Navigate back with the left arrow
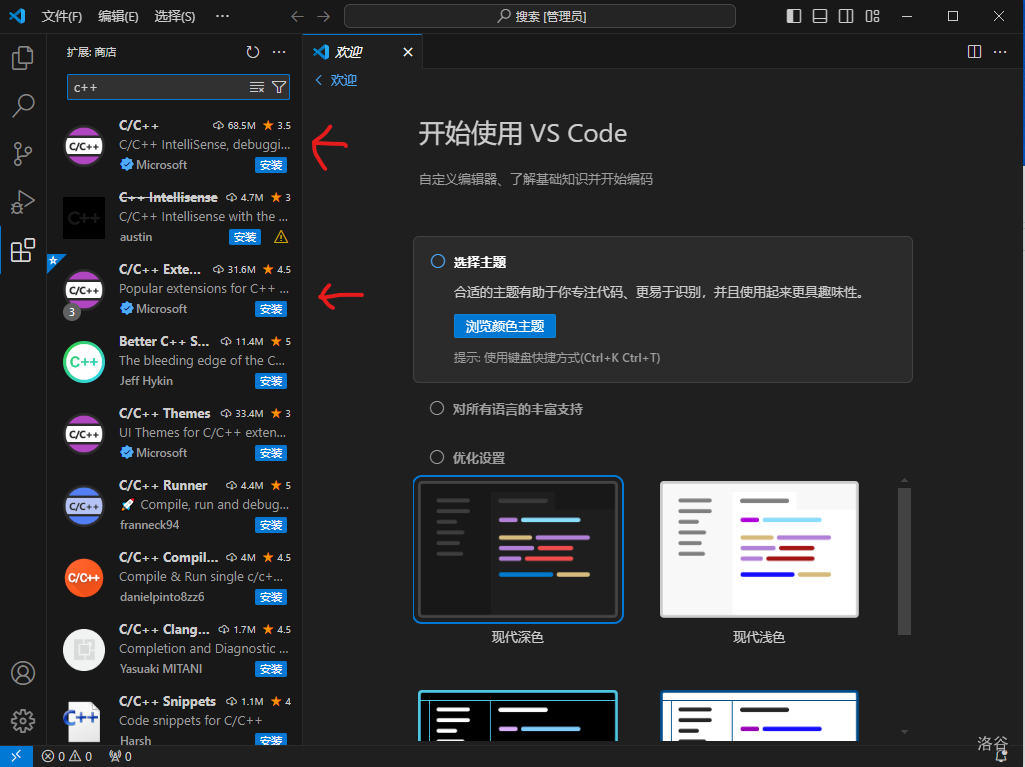This screenshot has height=767, width=1025. tap(297, 16)
